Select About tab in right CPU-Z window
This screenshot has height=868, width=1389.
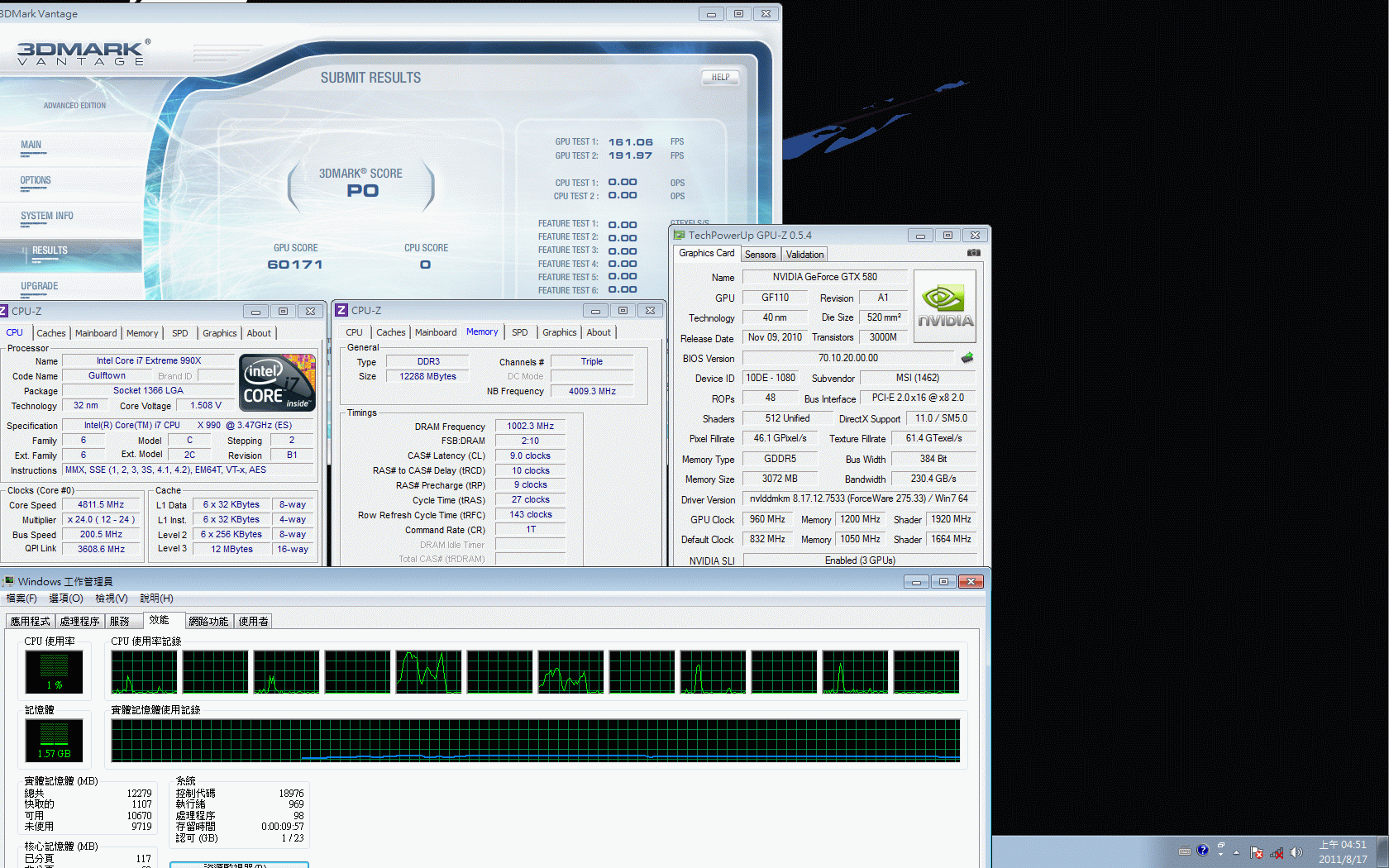coord(599,332)
